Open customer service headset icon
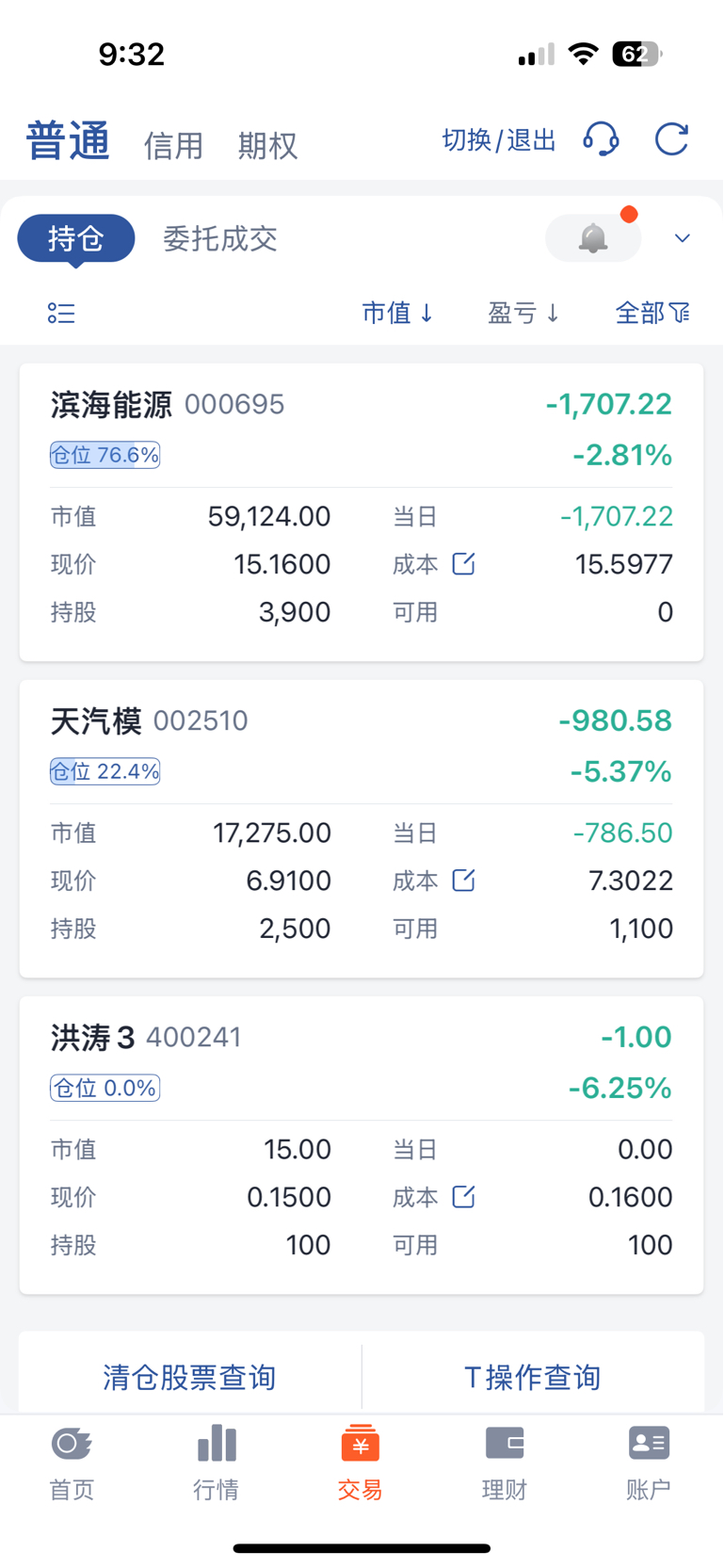The width and height of the screenshot is (724, 1568). coord(601,139)
